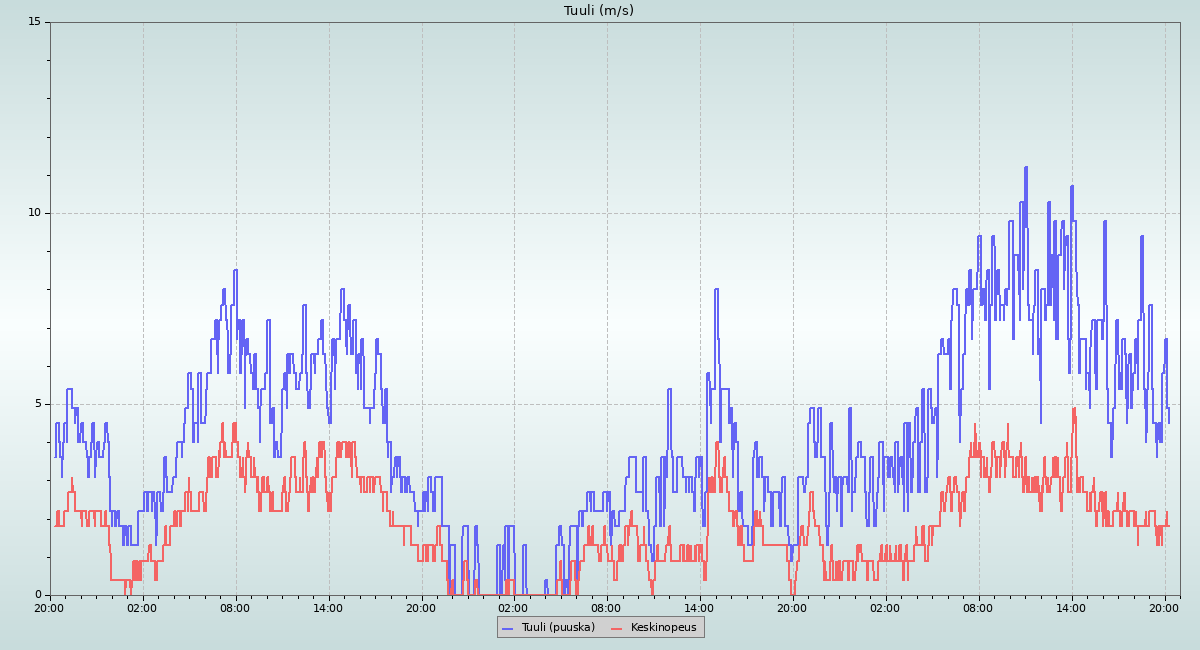Click the 15 label on the y-axis

[34, 22]
